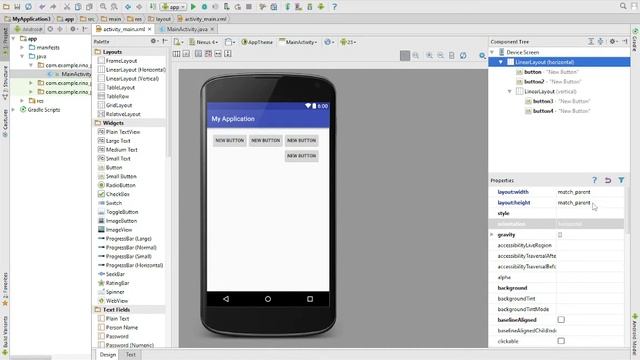Click the MyApplication3 breadcrumb

(x=27, y=19)
